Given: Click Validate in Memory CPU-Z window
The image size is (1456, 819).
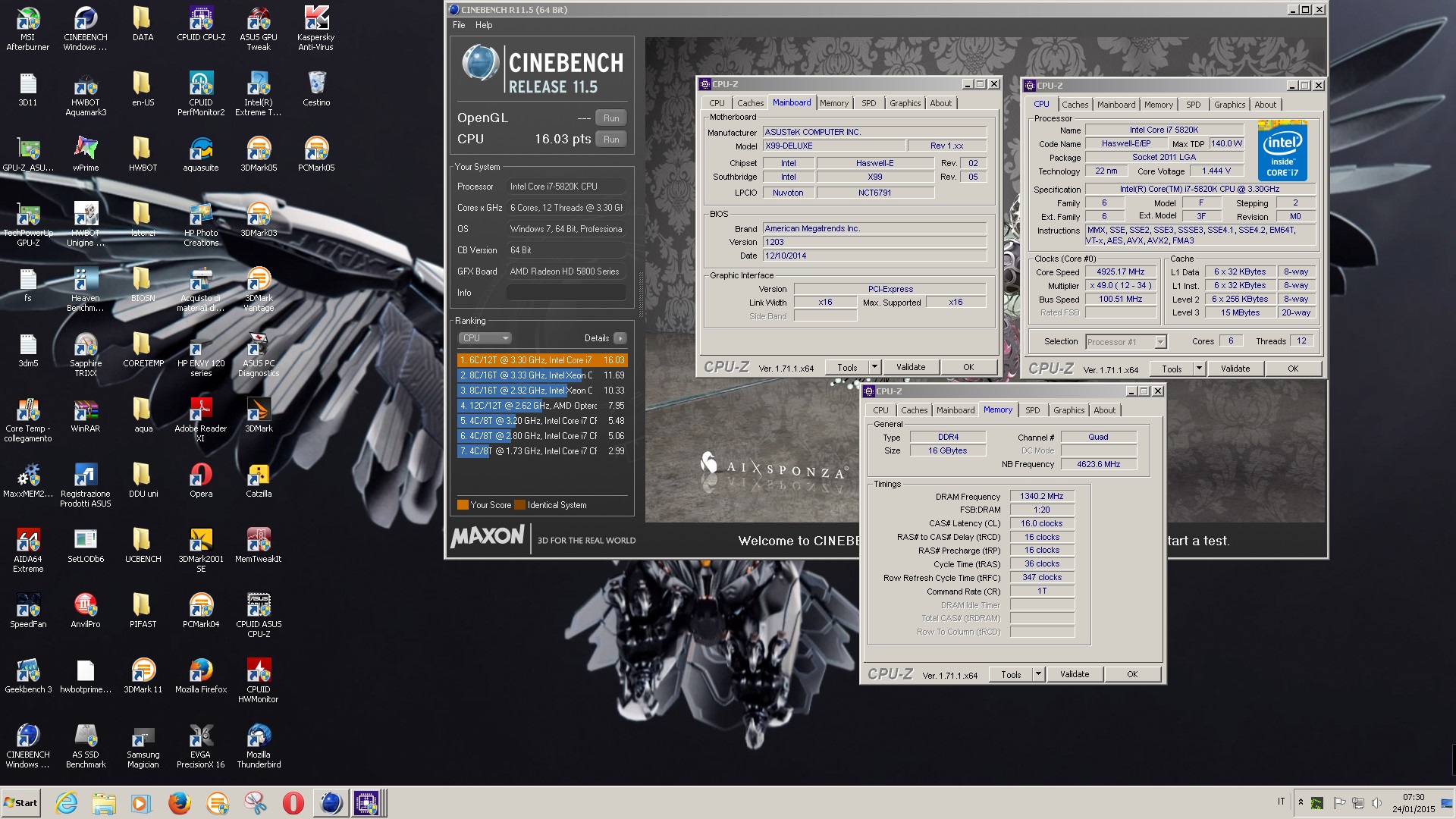Looking at the screenshot, I should coord(1075,674).
